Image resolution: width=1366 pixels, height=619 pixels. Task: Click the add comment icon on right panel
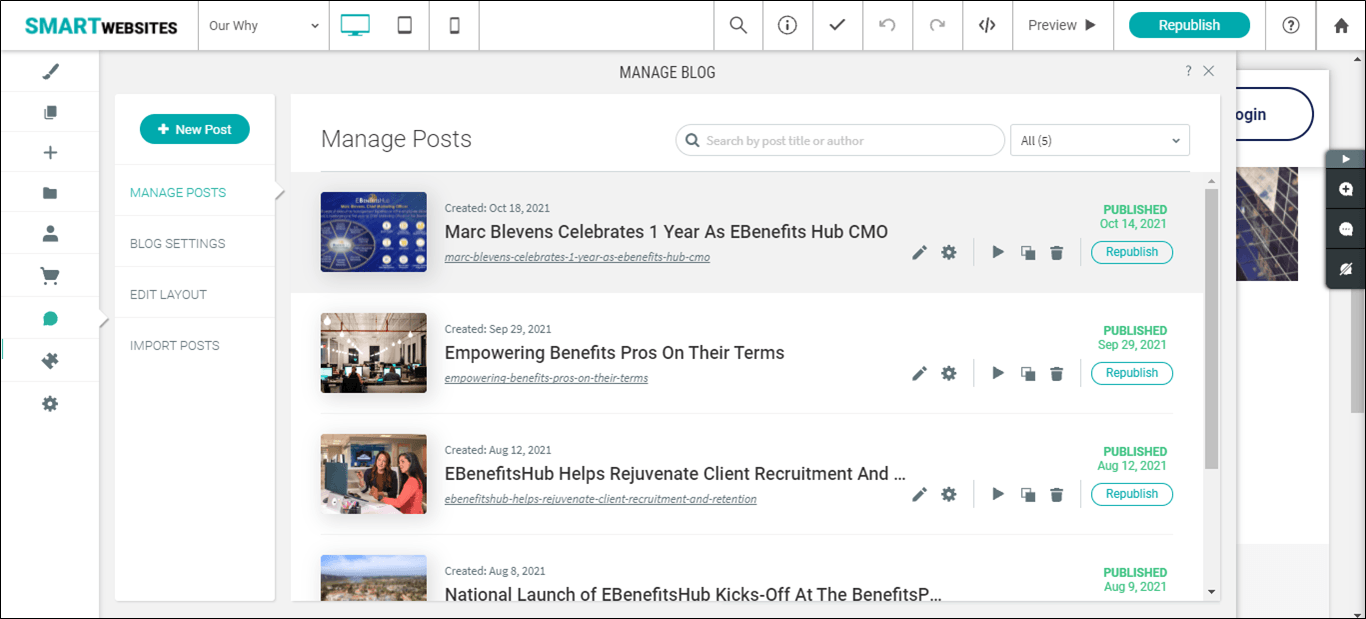1346,189
